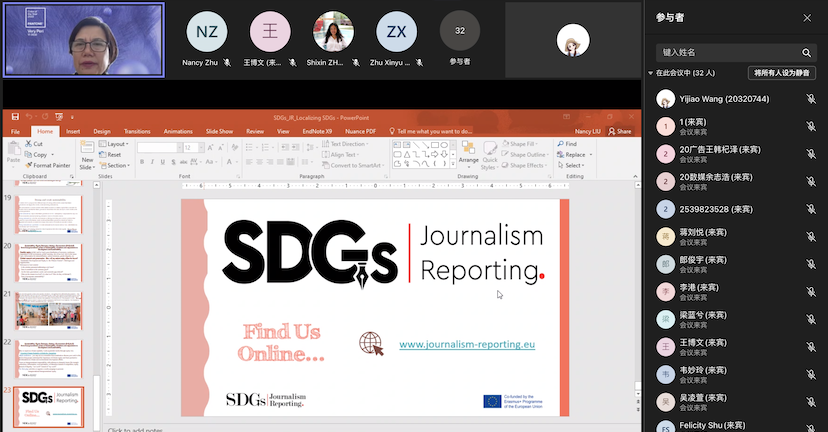Open the Align Text dropdown
The width and height of the screenshot is (828, 432).
point(341,155)
